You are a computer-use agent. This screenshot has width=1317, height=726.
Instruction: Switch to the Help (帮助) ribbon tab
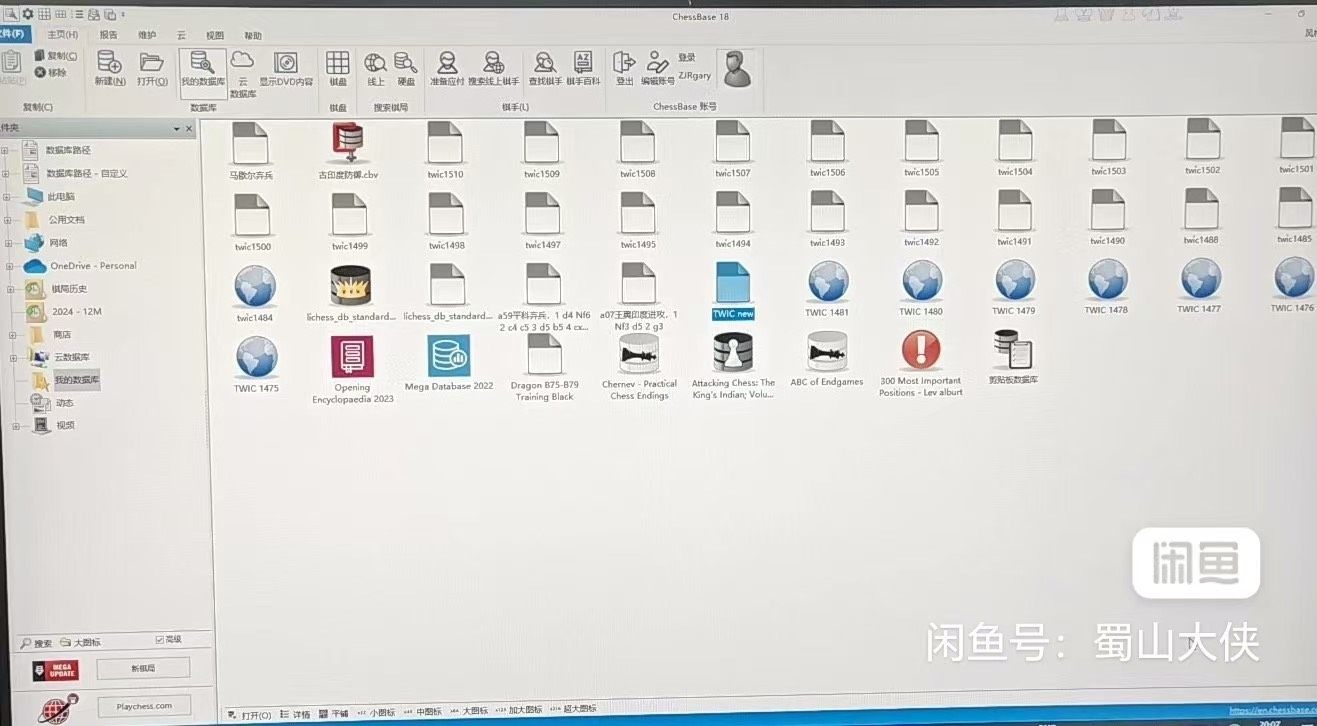click(x=253, y=36)
